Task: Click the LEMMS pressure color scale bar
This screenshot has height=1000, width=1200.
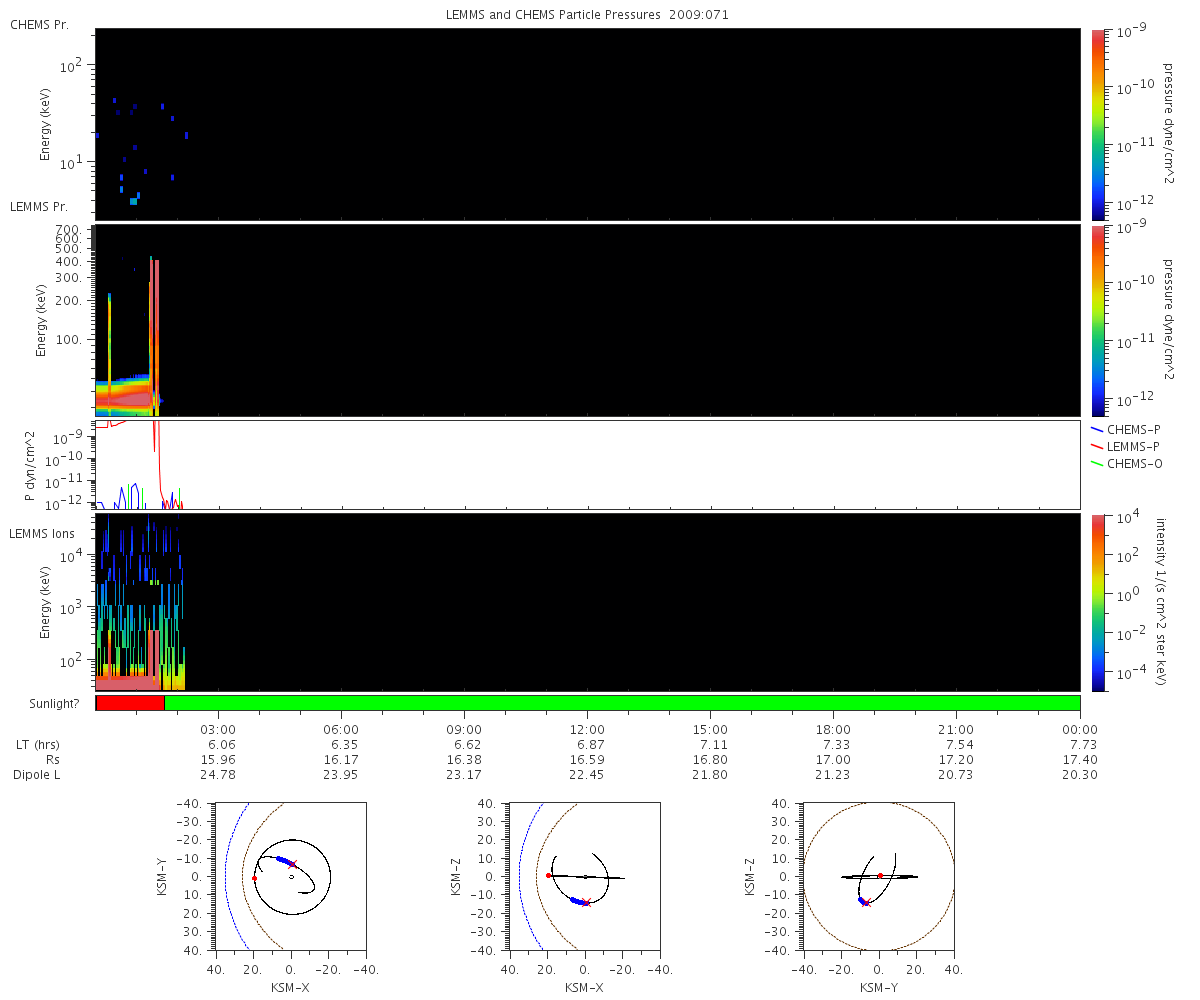Action: coord(1098,320)
